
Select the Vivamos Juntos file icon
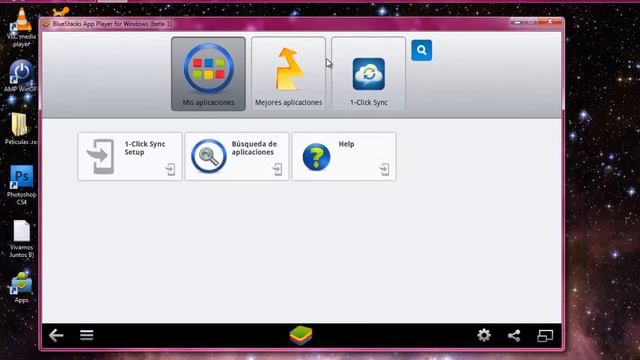pos(21,239)
